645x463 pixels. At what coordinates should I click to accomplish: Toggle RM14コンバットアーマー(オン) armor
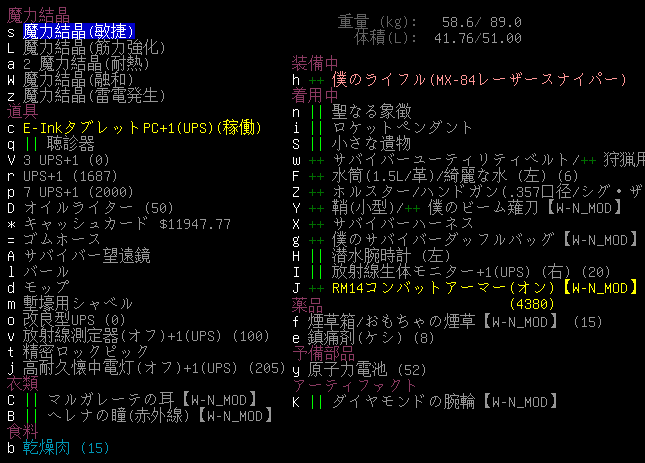pyautogui.click(x=470, y=288)
